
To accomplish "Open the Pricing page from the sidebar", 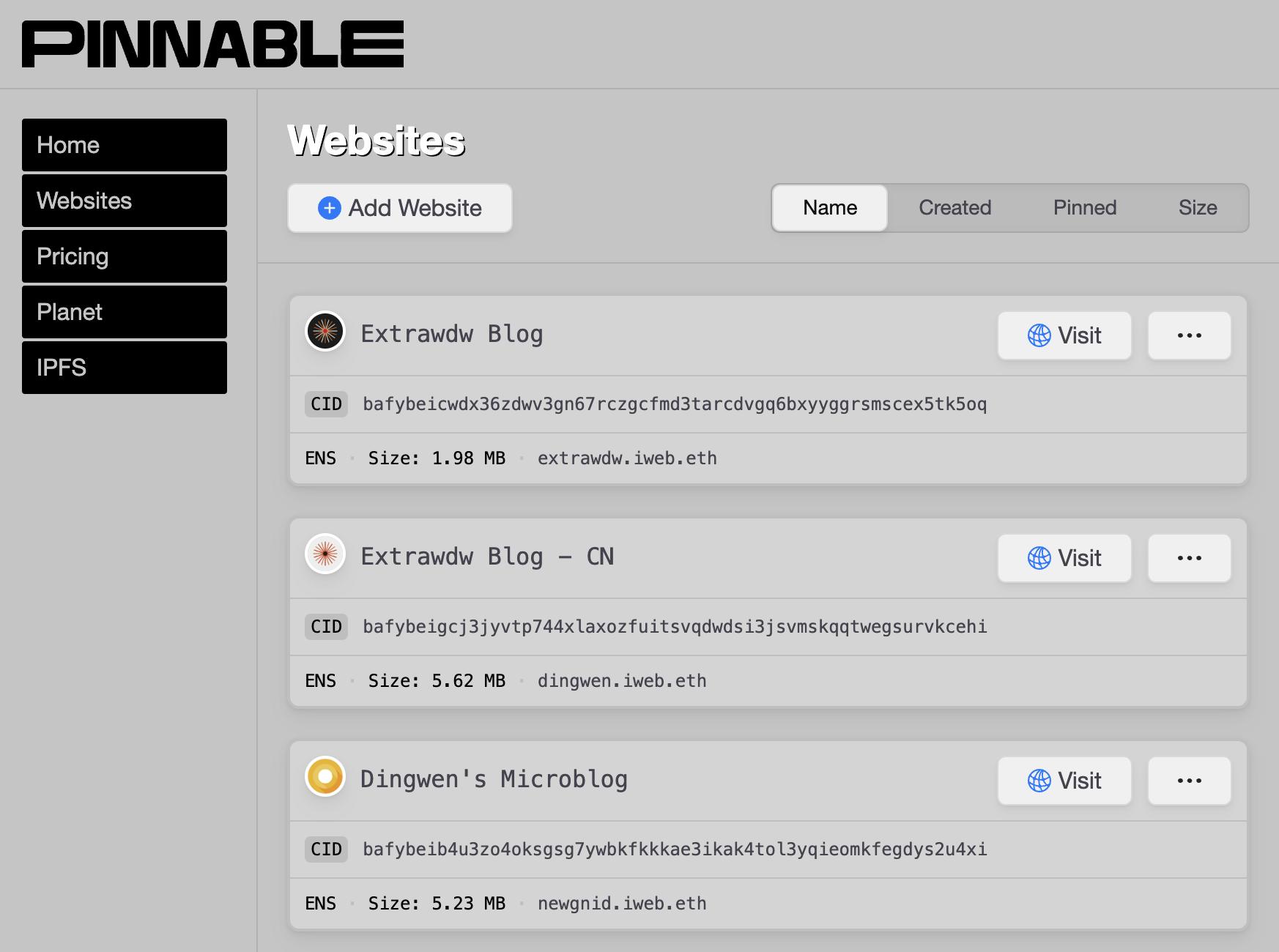I will pos(124,256).
